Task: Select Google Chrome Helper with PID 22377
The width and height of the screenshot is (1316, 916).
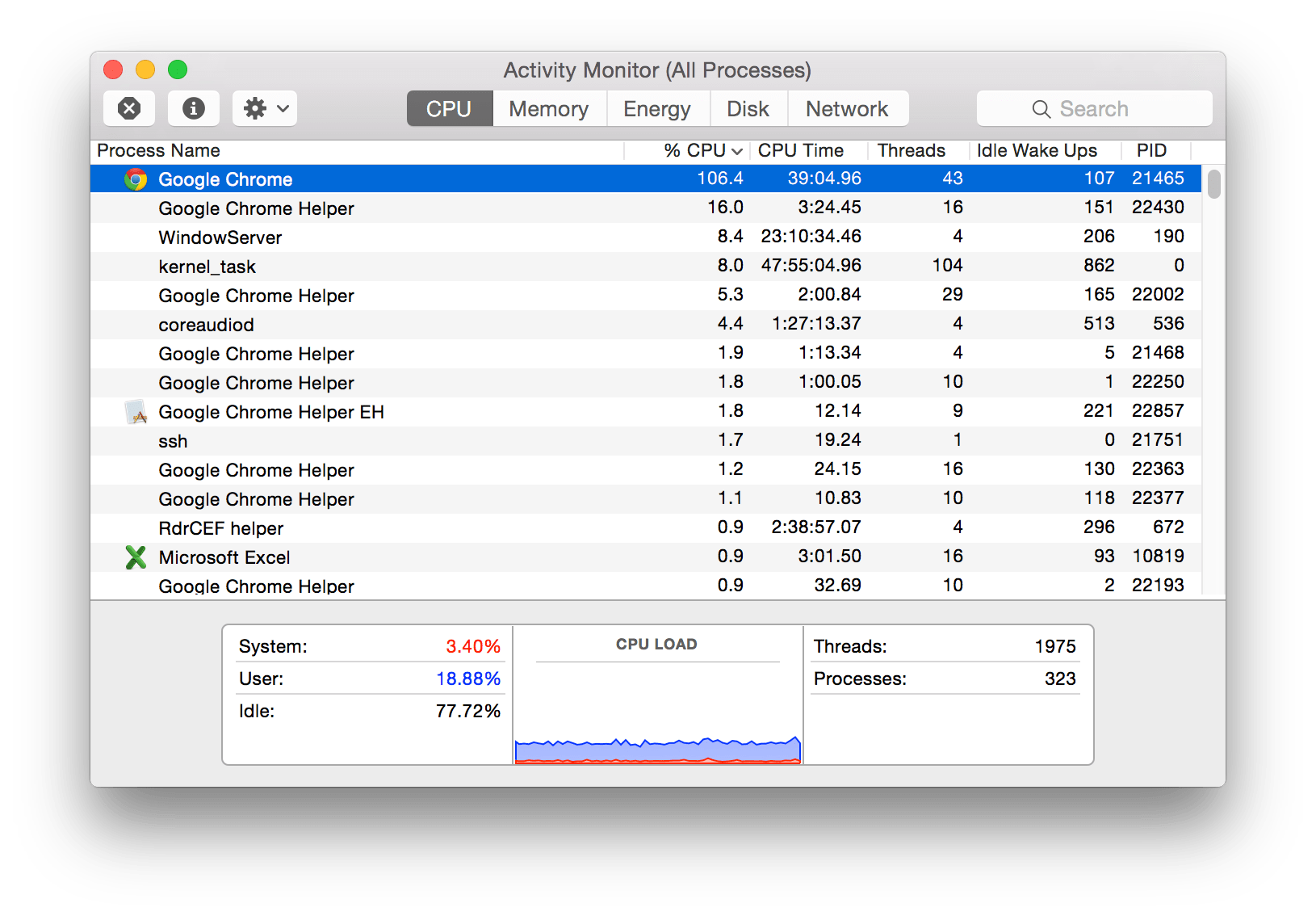Action: [x=256, y=499]
